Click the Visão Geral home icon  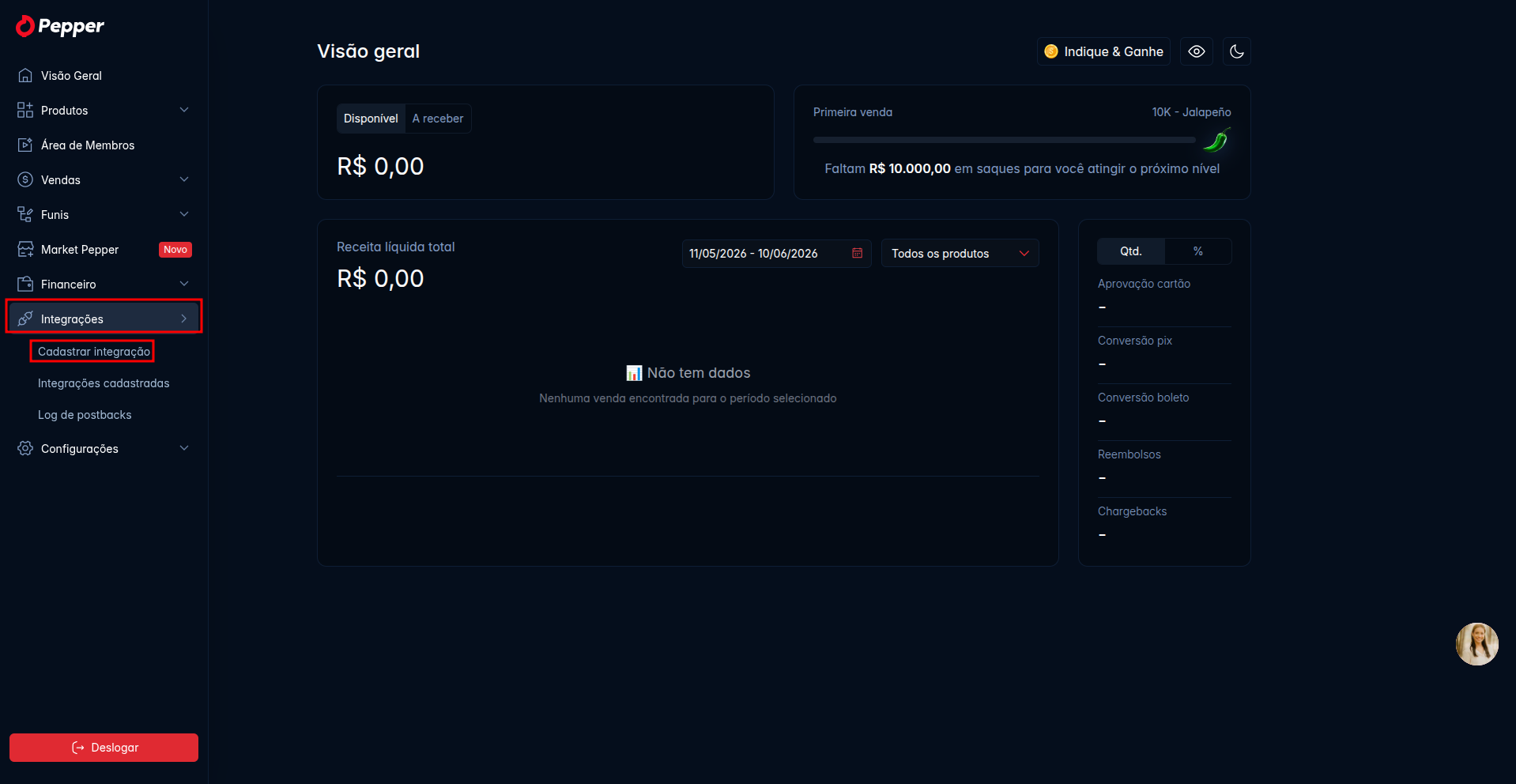[x=25, y=76]
